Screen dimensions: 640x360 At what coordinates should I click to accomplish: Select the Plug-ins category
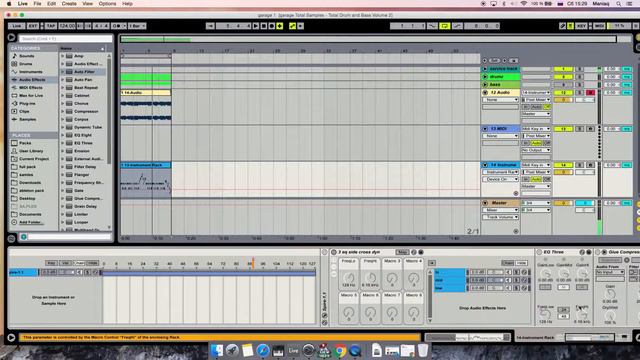pyautogui.click(x=27, y=104)
